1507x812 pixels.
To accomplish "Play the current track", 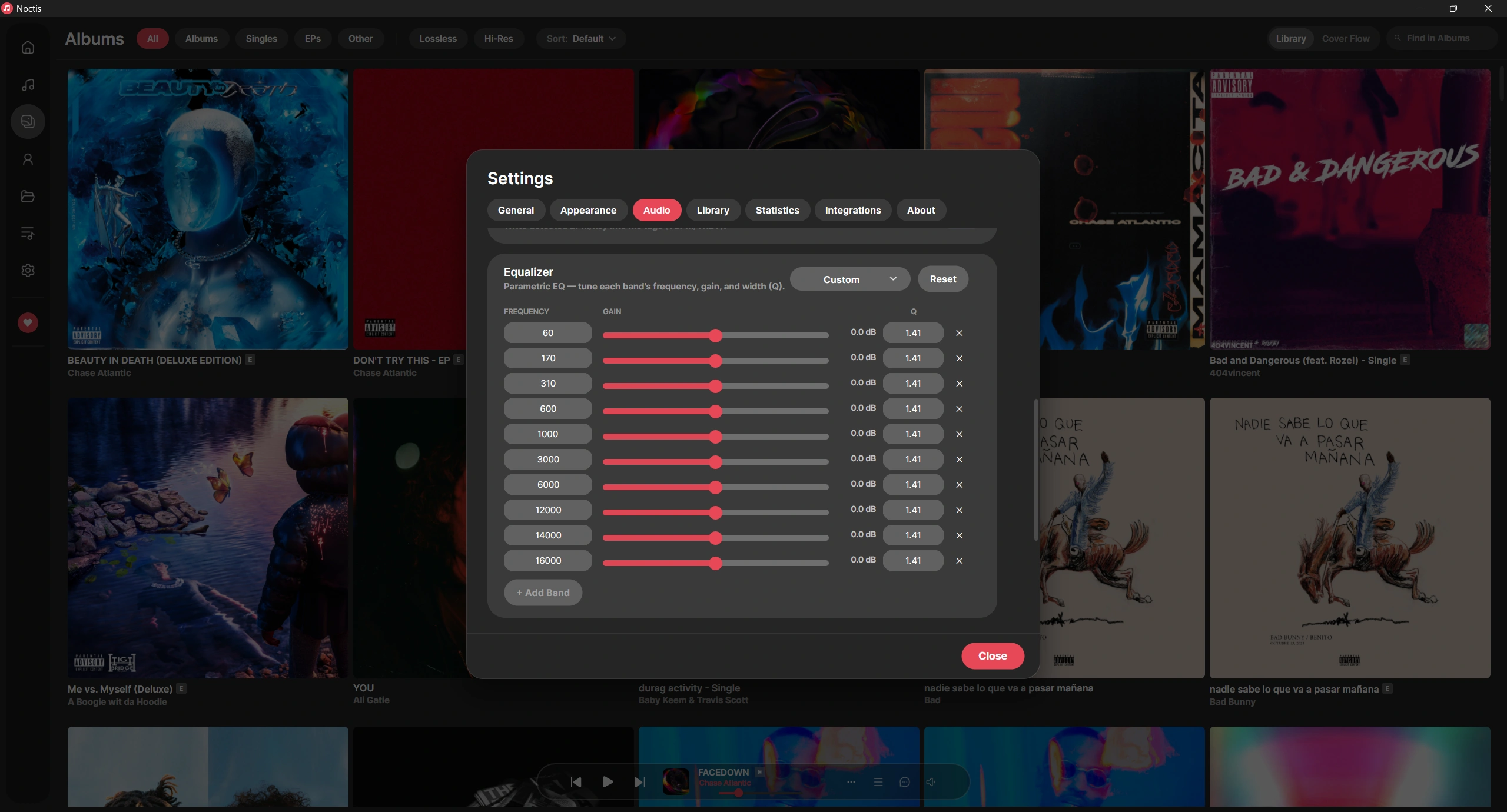I will pos(608,782).
